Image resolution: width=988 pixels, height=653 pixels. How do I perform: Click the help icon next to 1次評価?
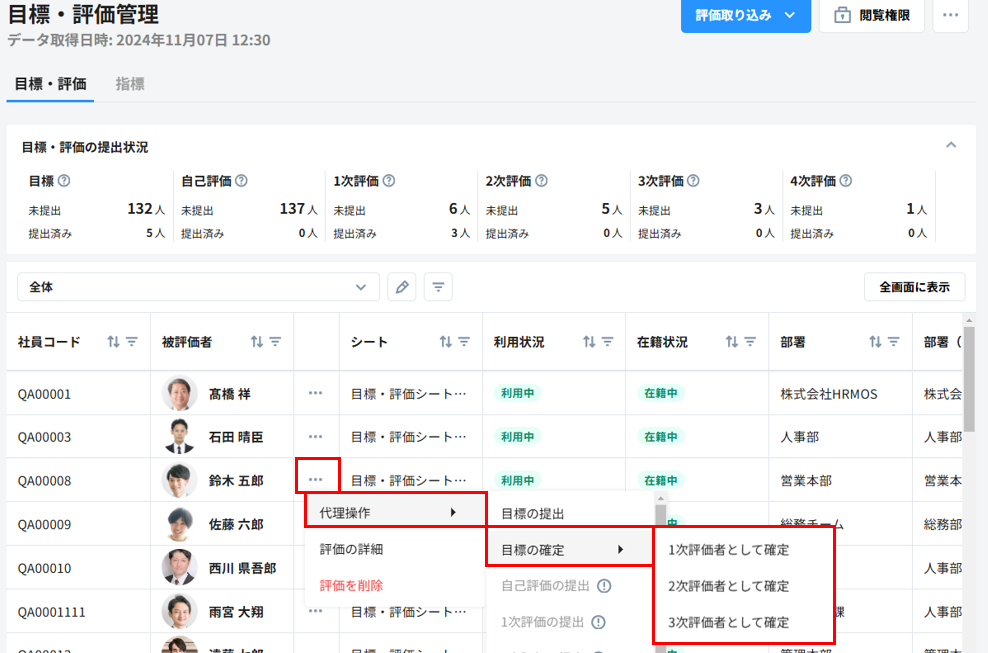point(389,181)
